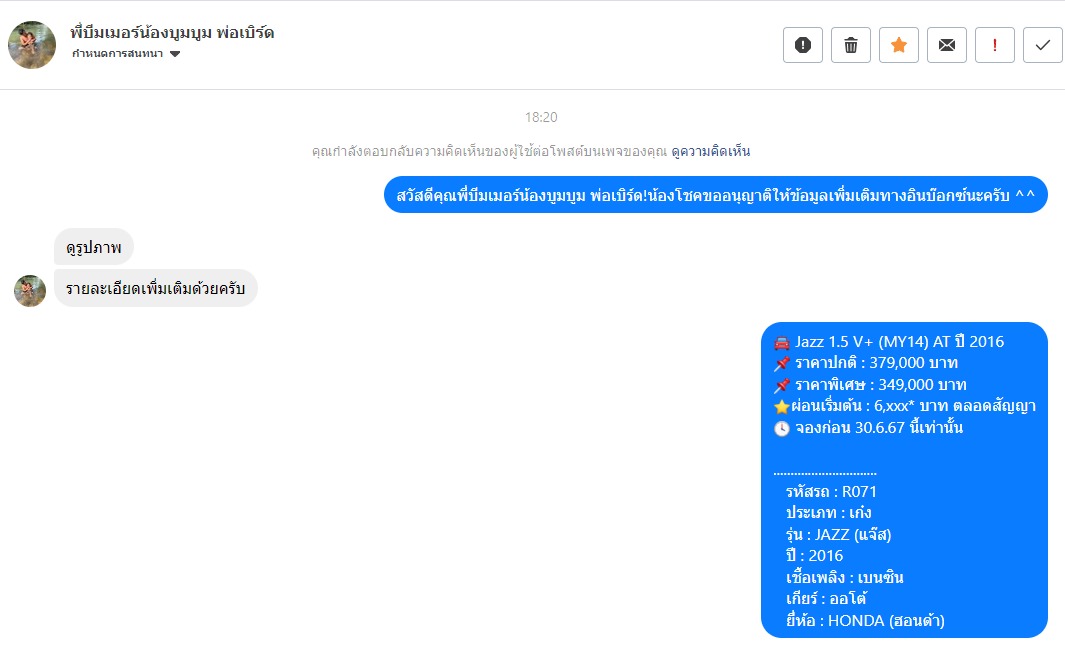Click the spam report exclamation circle icon

pyautogui.click(x=803, y=45)
